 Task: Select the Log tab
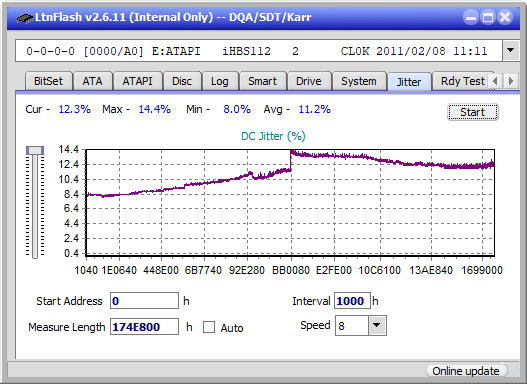coord(220,81)
